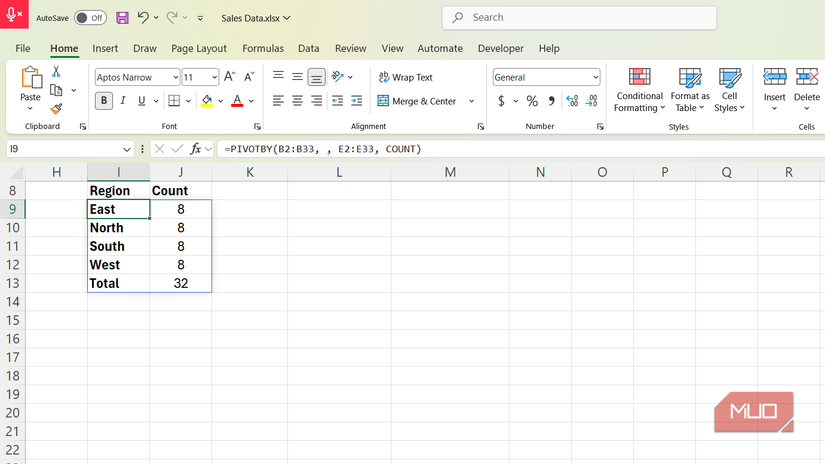The width and height of the screenshot is (825, 464).
Task: Toggle Italic formatting
Action: (123, 100)
